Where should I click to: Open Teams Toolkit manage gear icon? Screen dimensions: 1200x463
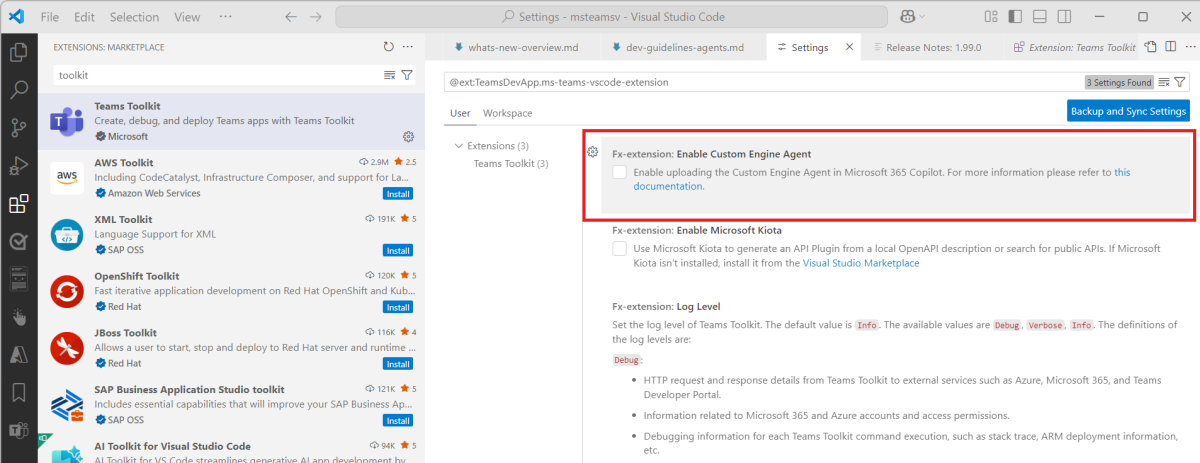(408, 136)
